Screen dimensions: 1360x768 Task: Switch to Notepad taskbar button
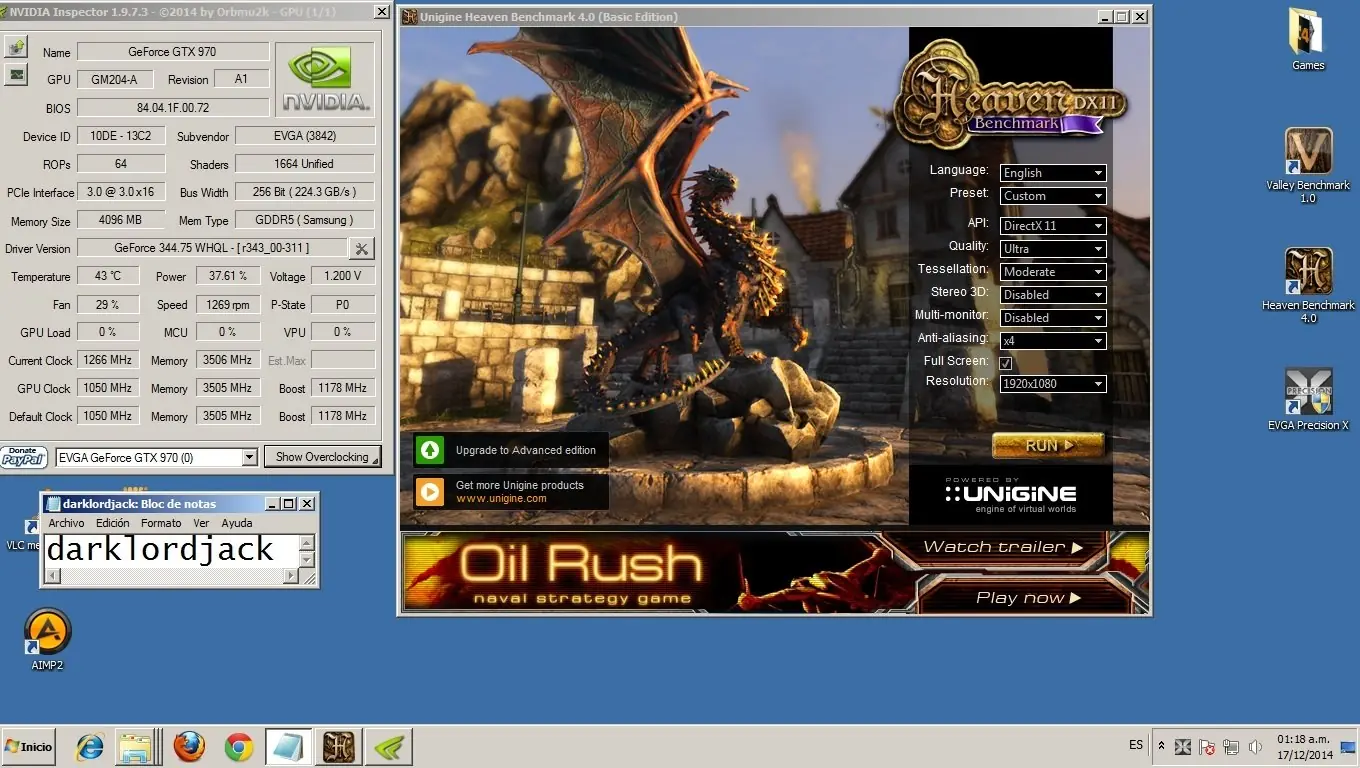pyautogui.click(x=288, y=747)
